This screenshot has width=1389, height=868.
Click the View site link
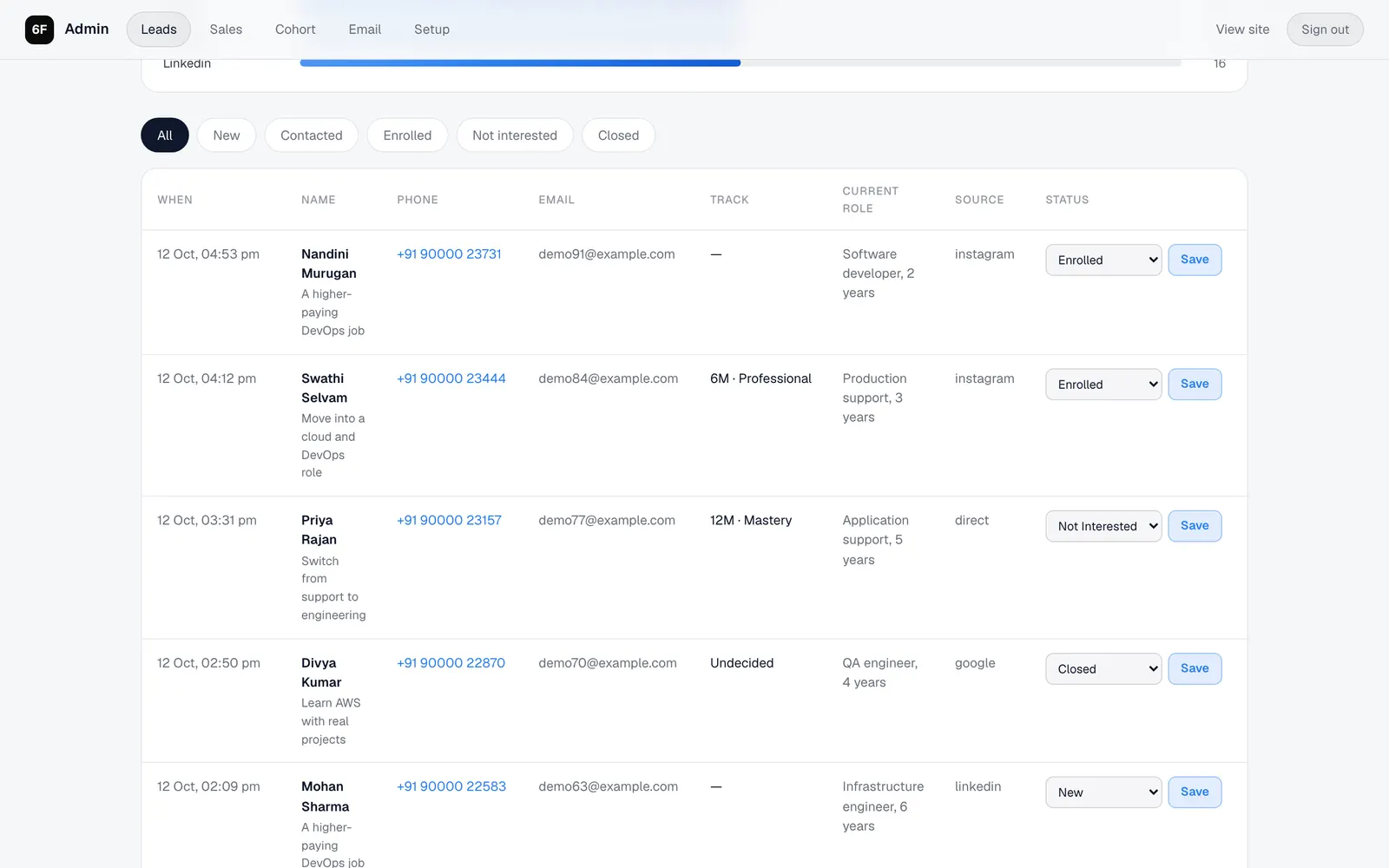(x=1242, y=30)
